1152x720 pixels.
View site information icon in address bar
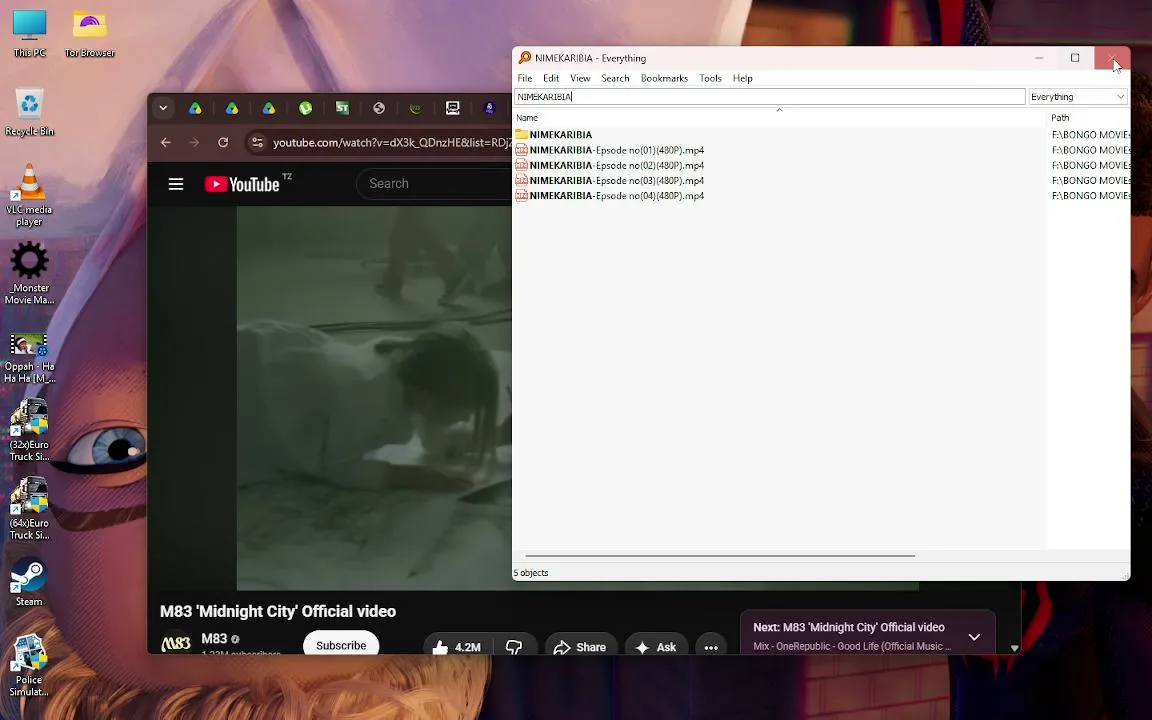(x=257, y=143)
